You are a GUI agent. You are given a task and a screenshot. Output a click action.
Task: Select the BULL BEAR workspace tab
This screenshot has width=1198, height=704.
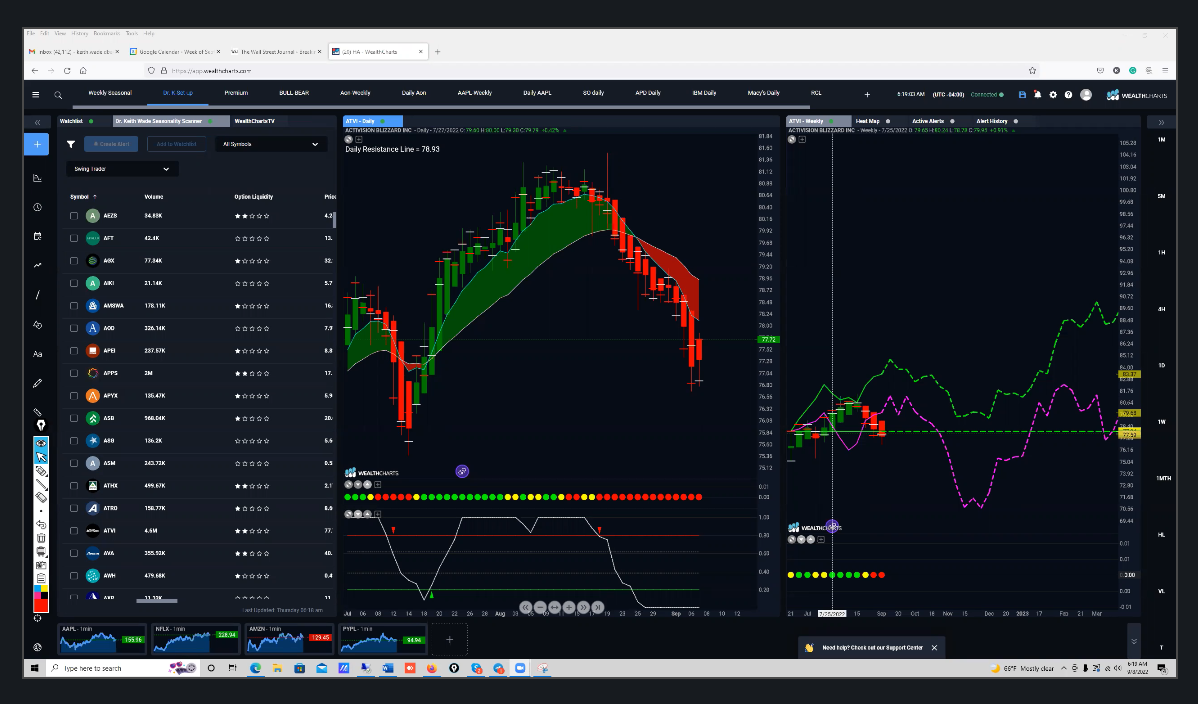click(x=294, y=93)
